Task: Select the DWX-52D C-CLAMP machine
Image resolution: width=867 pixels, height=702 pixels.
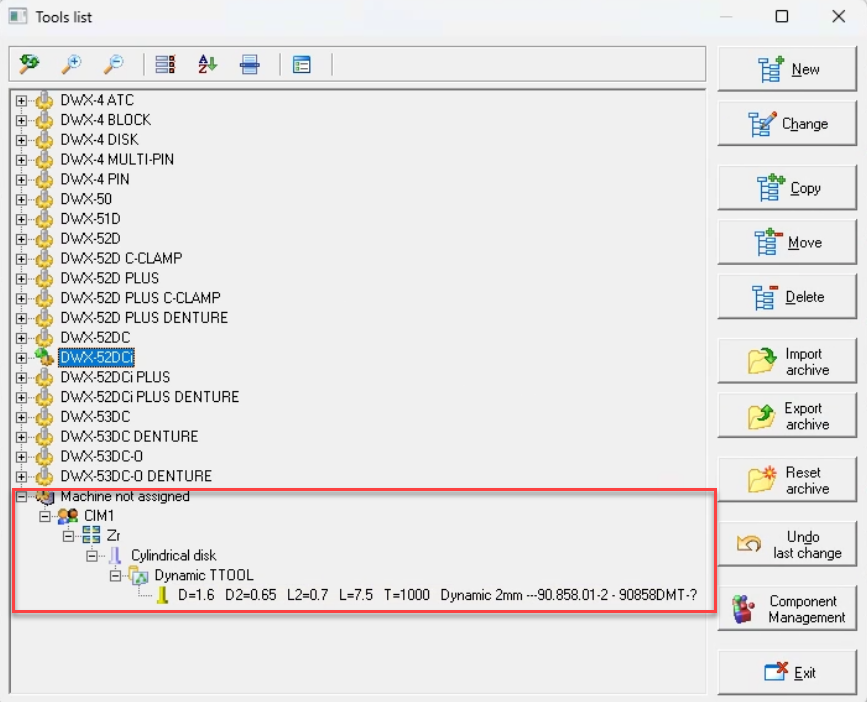Action: click(121, 259)
